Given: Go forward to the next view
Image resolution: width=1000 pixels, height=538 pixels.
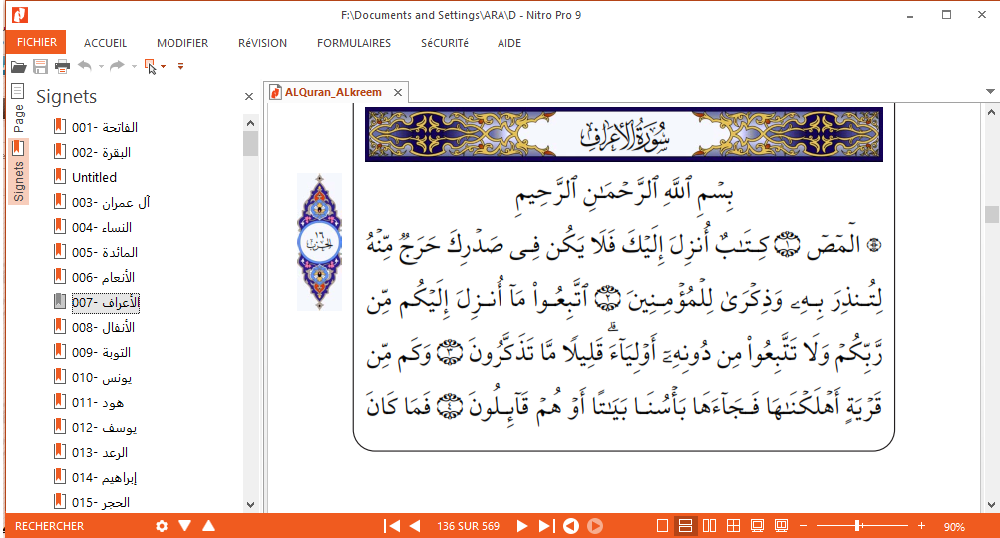Looking at the screenshot, I should point(595,526).
